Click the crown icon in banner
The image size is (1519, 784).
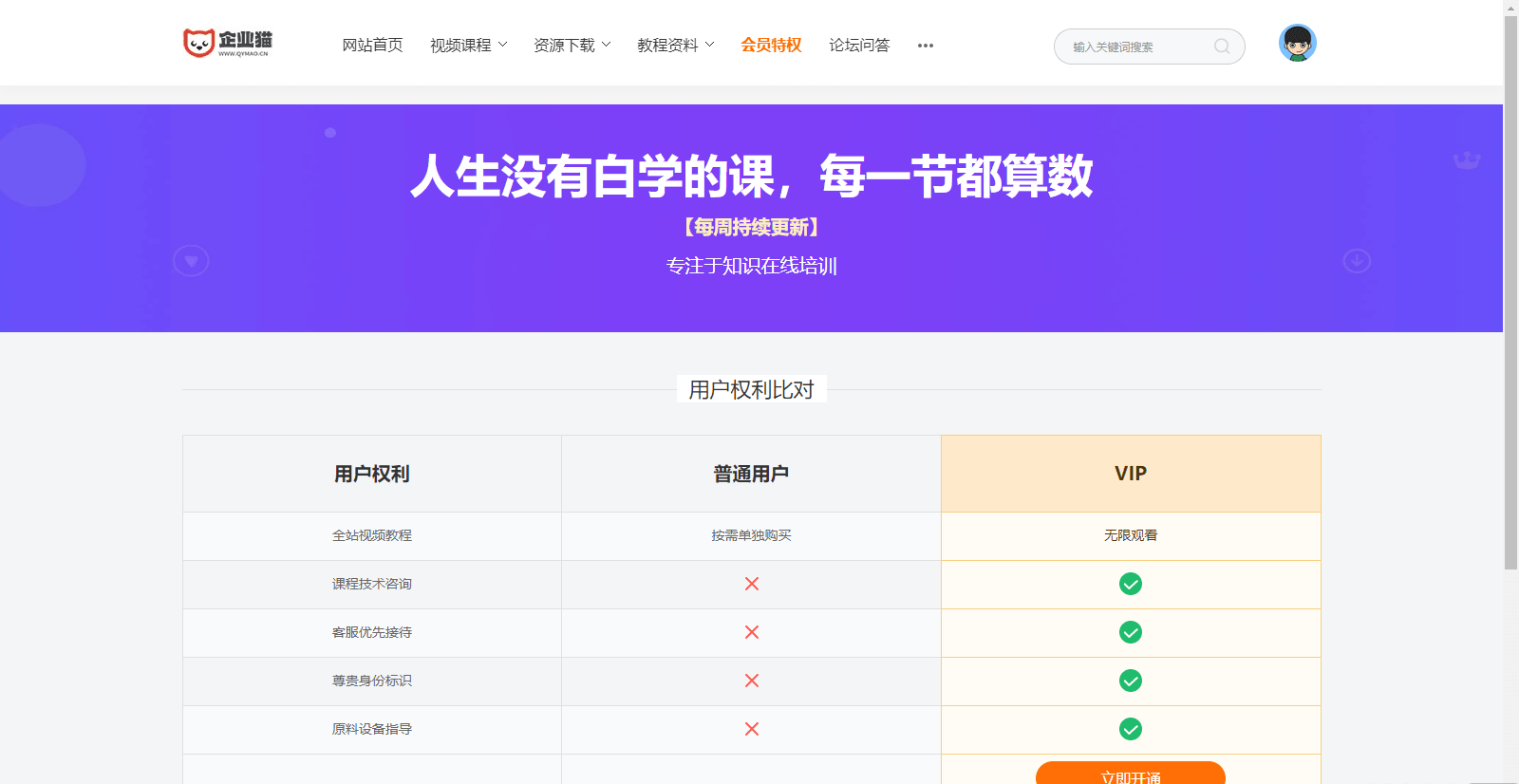(1467, 160)
